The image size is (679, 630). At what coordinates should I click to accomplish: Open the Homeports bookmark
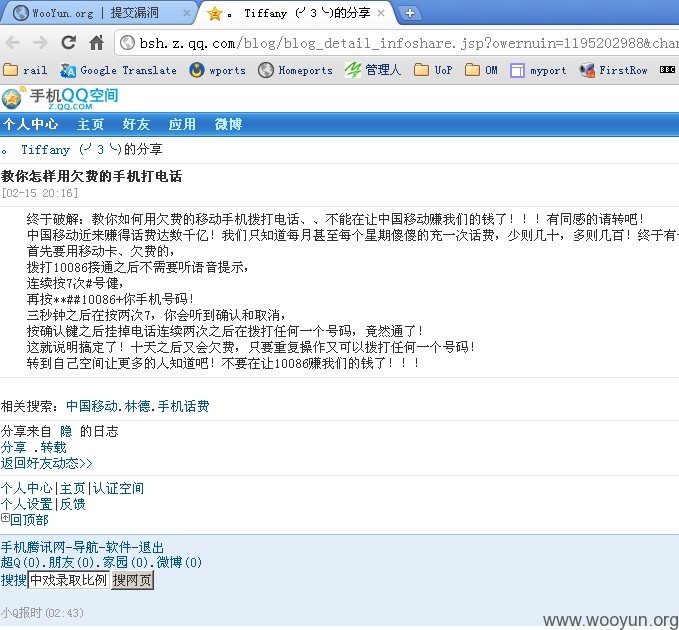(x=295, y=70)
